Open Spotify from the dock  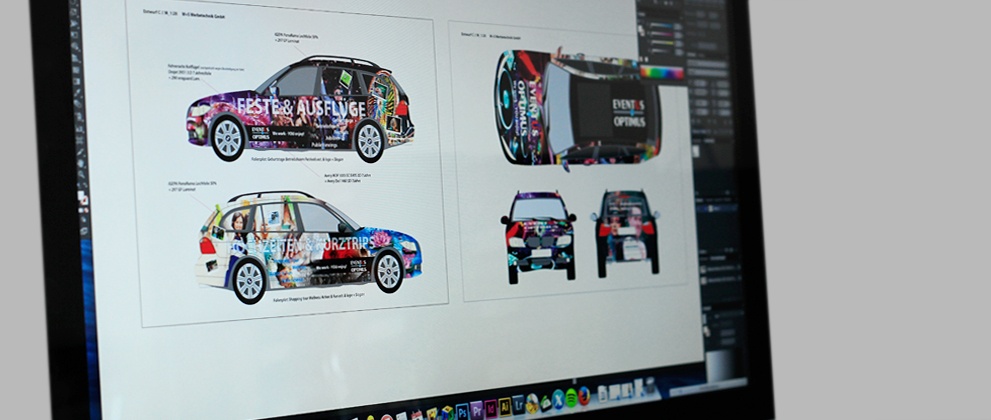(571, 398)
